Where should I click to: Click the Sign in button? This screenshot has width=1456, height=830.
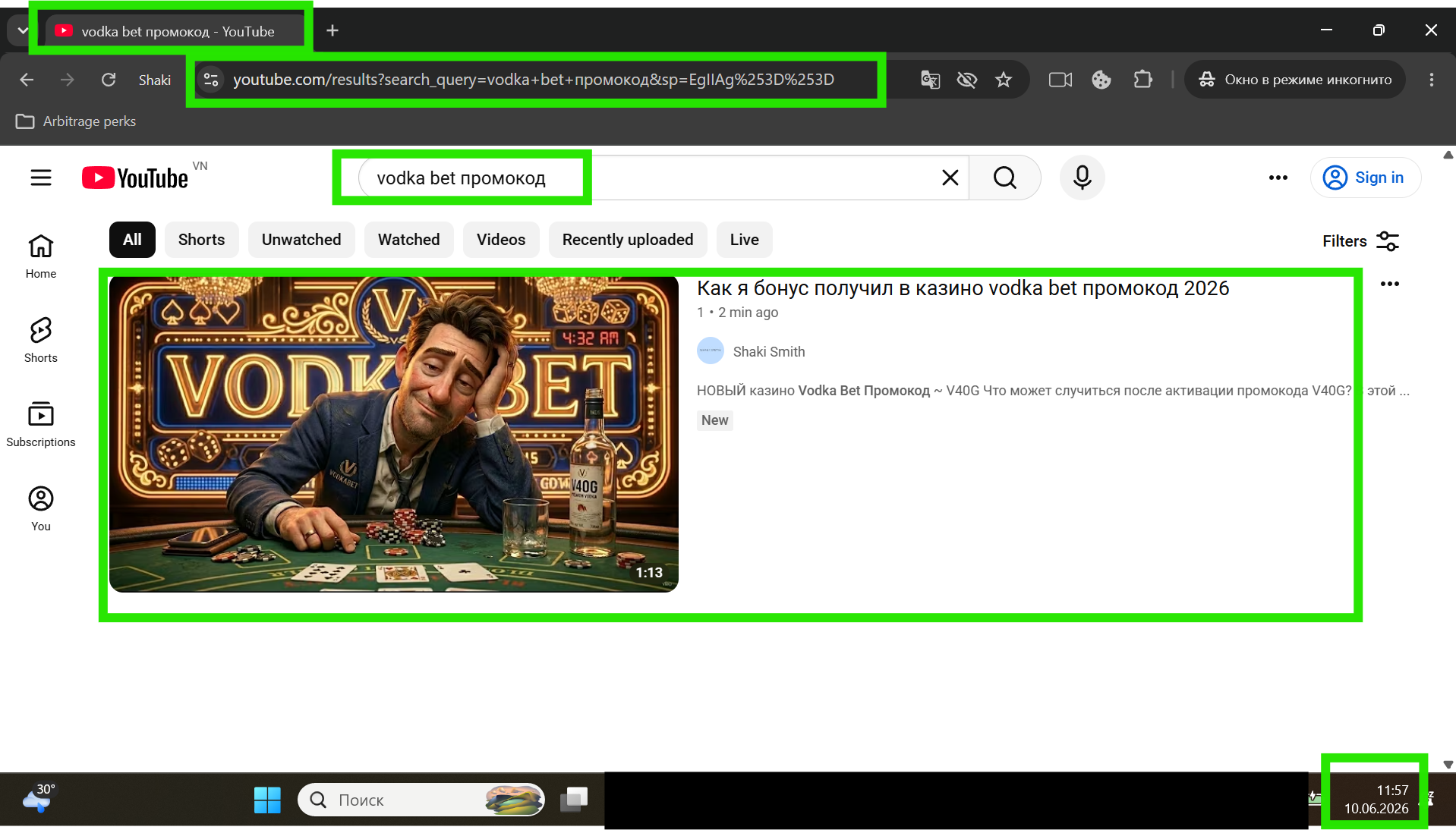pyautogui.click(x=1366, y=178)
